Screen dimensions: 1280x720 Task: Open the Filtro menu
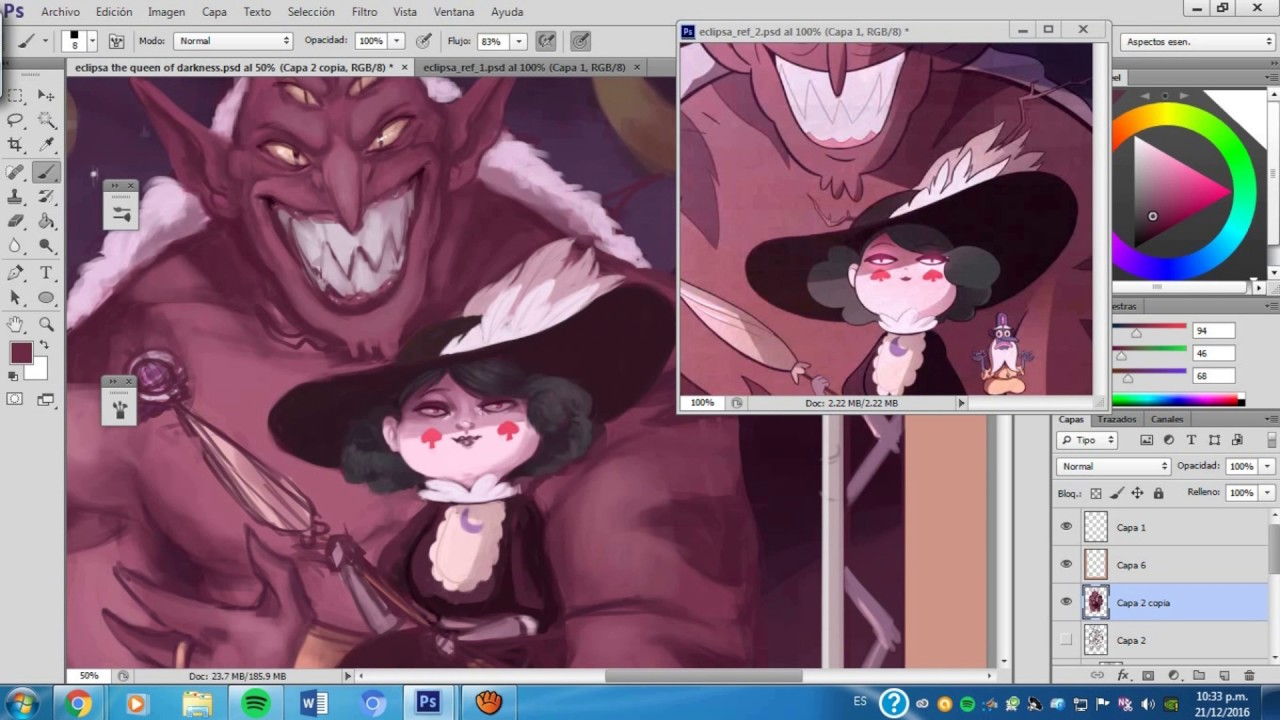click(x=364, y=12)
